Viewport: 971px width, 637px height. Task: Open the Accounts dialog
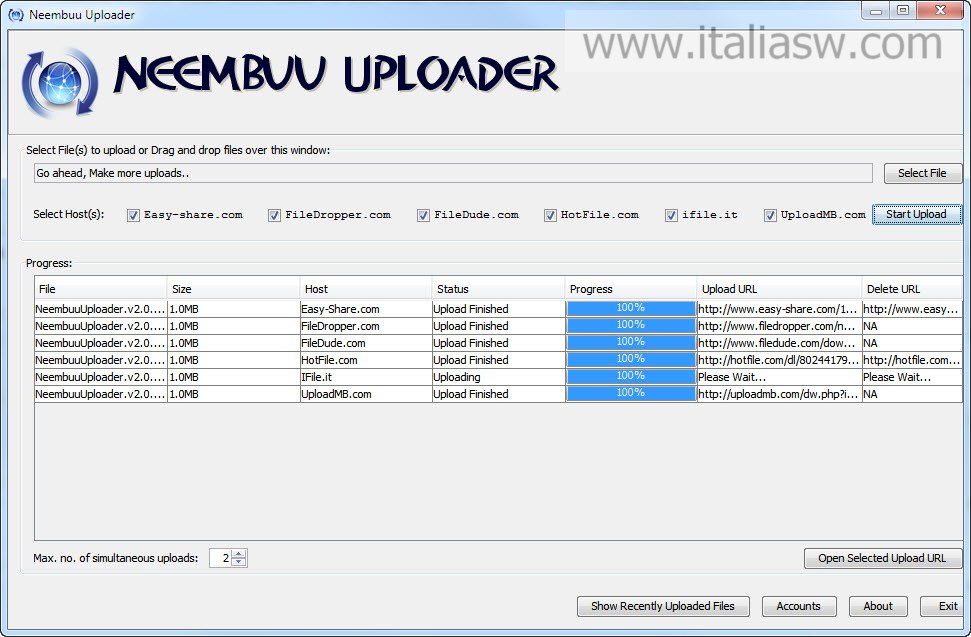(x=799, y=606)
